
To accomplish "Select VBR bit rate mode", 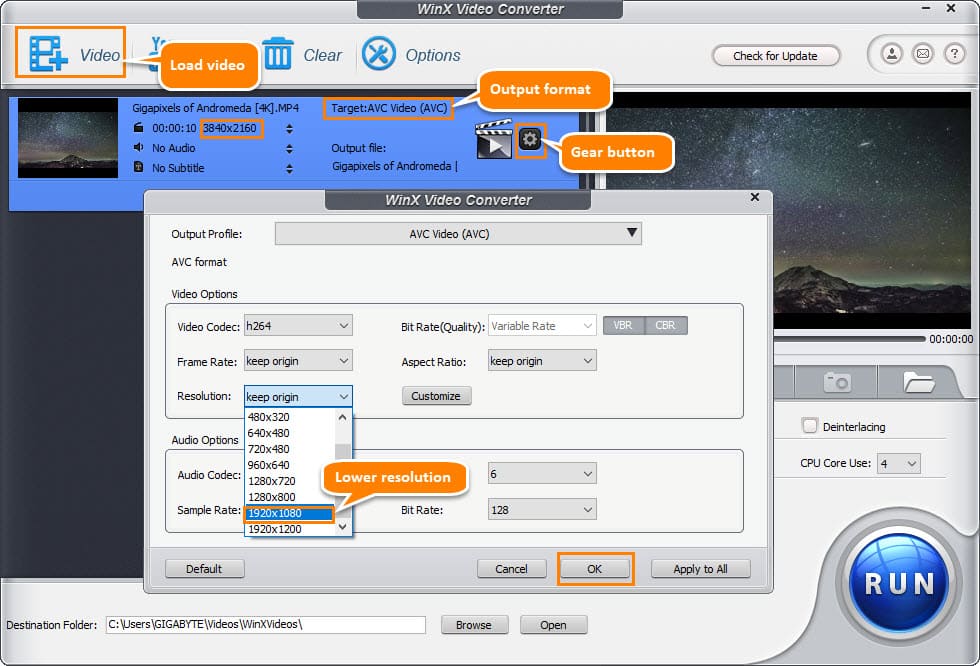I will (x=622, y=326).
